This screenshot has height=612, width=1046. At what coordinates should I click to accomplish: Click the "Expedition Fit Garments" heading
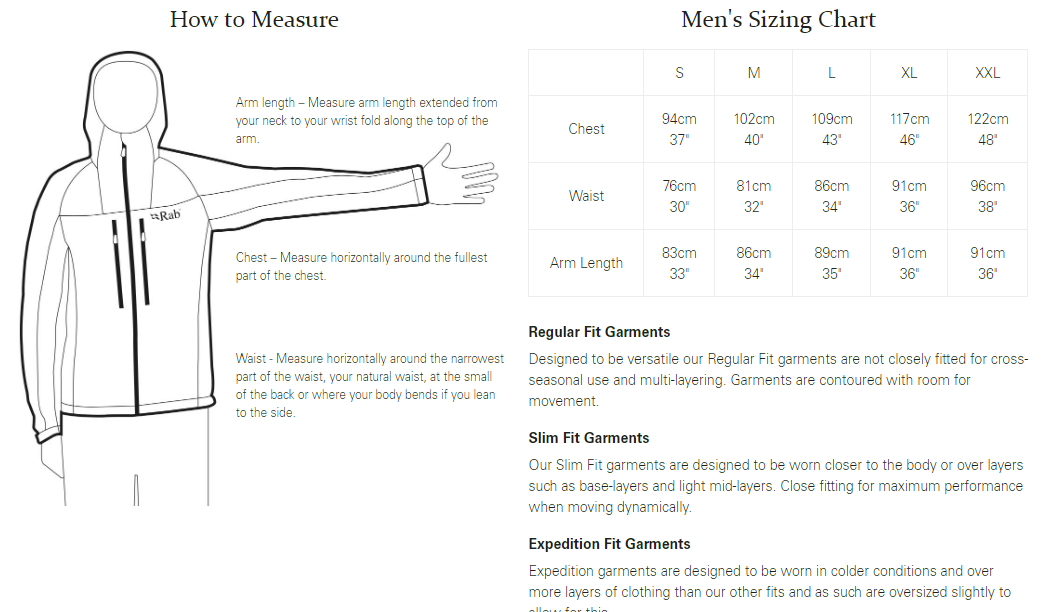click(x=609, y=544)
